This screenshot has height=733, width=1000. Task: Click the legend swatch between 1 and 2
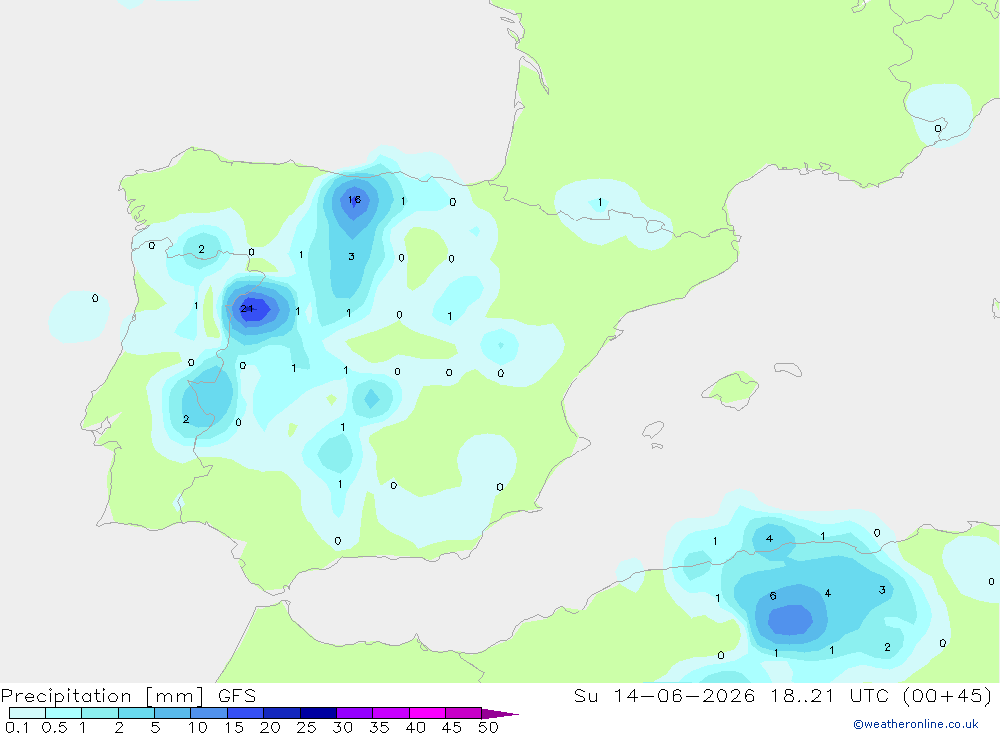(100, 713)
